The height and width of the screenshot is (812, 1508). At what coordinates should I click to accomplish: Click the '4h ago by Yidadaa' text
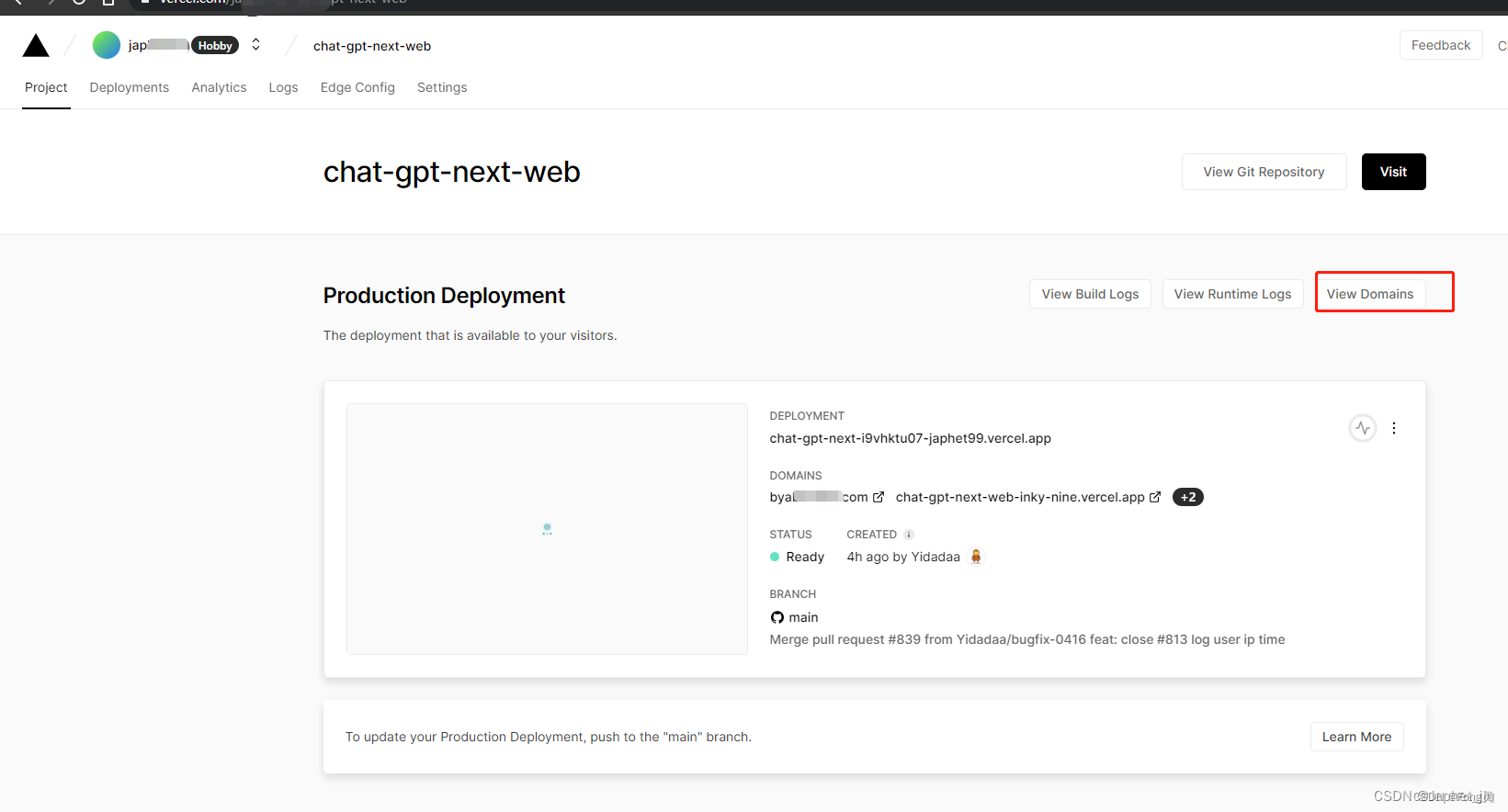(903, 557)
